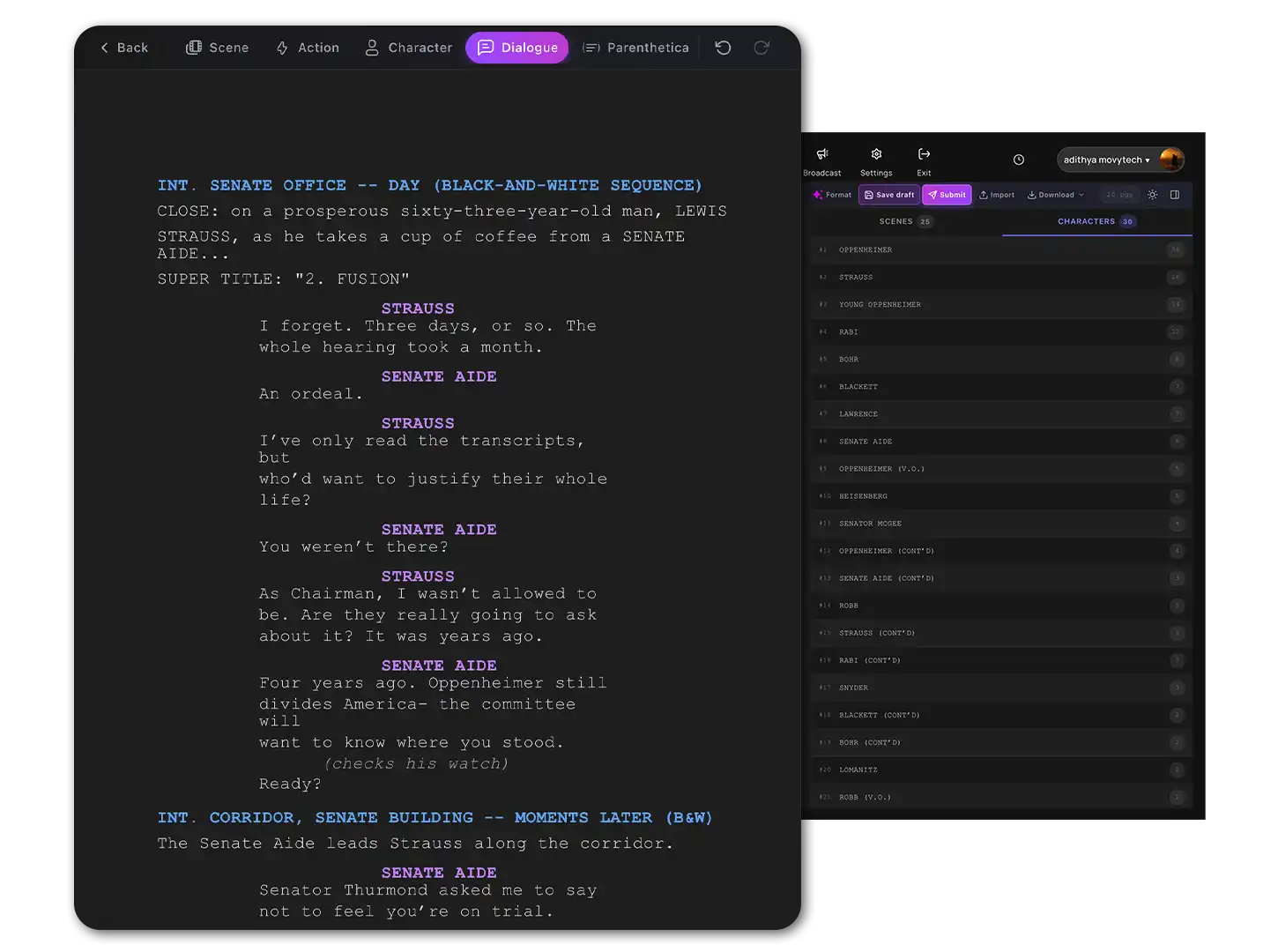Image resolution: width=1278 pixels, height=952 pixels.
Task: Click action line about Senate Aide leading Strauss
Action: click(x=415, y=844)
